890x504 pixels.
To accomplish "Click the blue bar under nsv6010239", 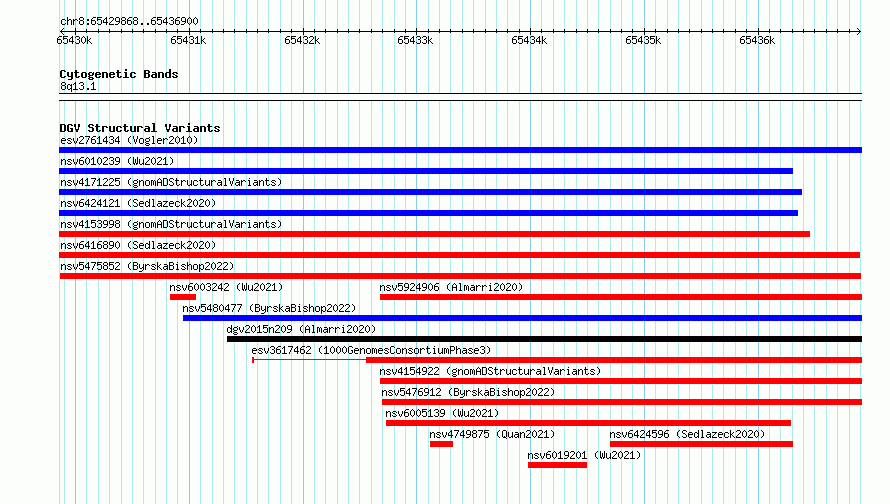I will [x=426, y=171].
